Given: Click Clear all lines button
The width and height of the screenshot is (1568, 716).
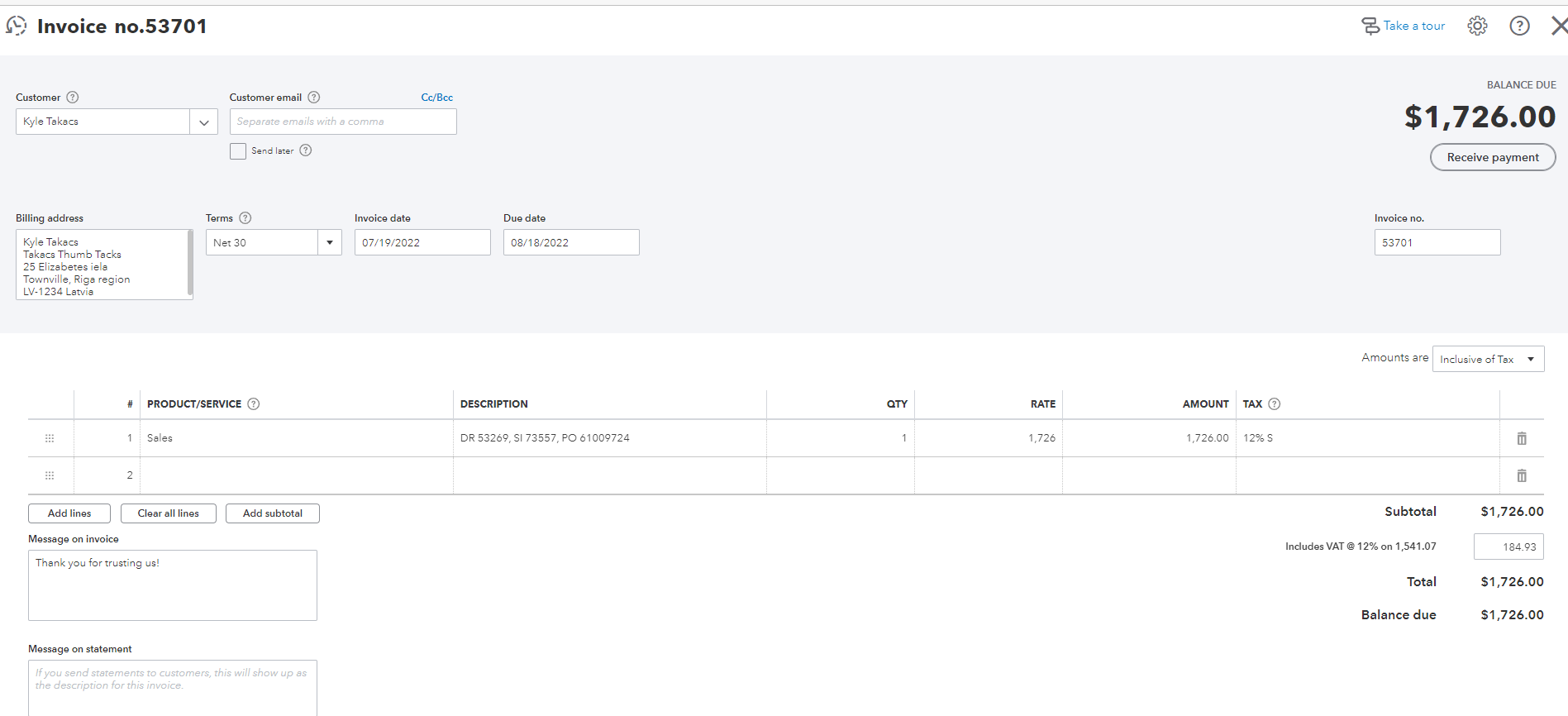Looking at the screenshot, I should pos(169,513).
